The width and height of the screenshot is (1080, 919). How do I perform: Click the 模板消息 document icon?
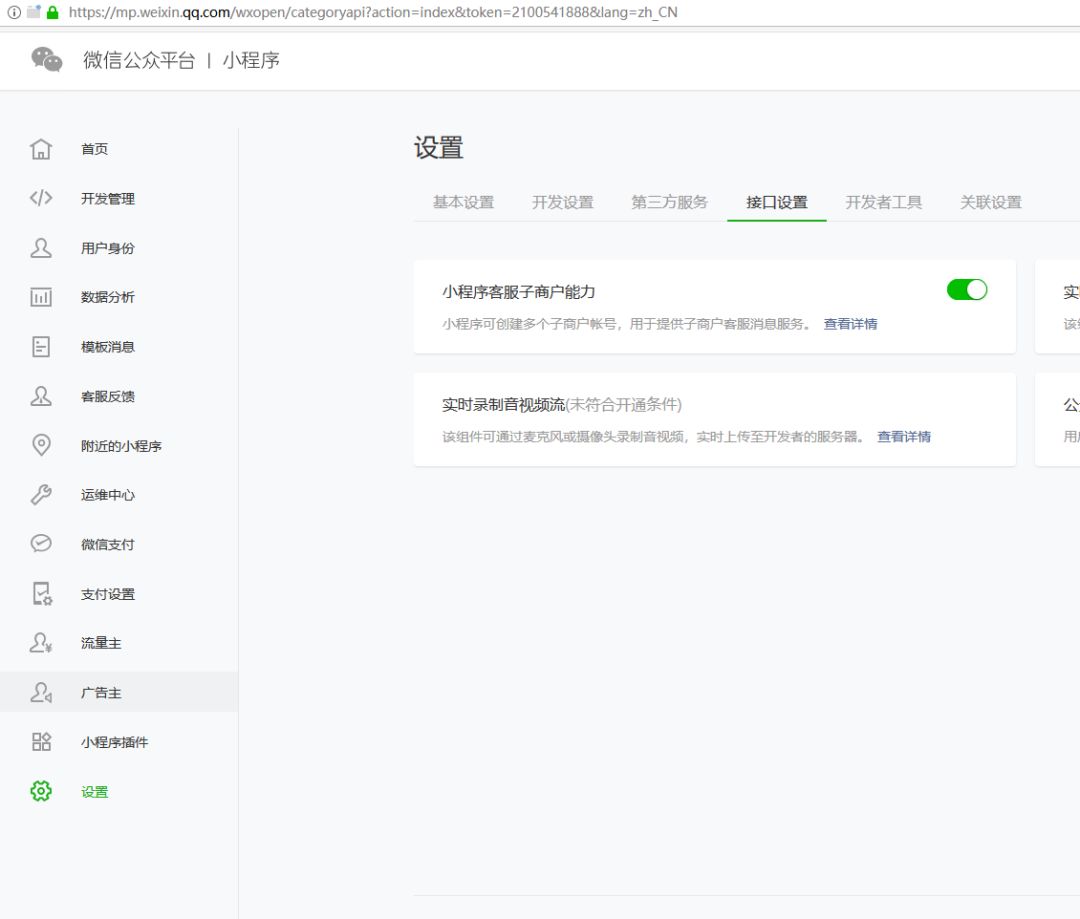click(x=41, y=347)
